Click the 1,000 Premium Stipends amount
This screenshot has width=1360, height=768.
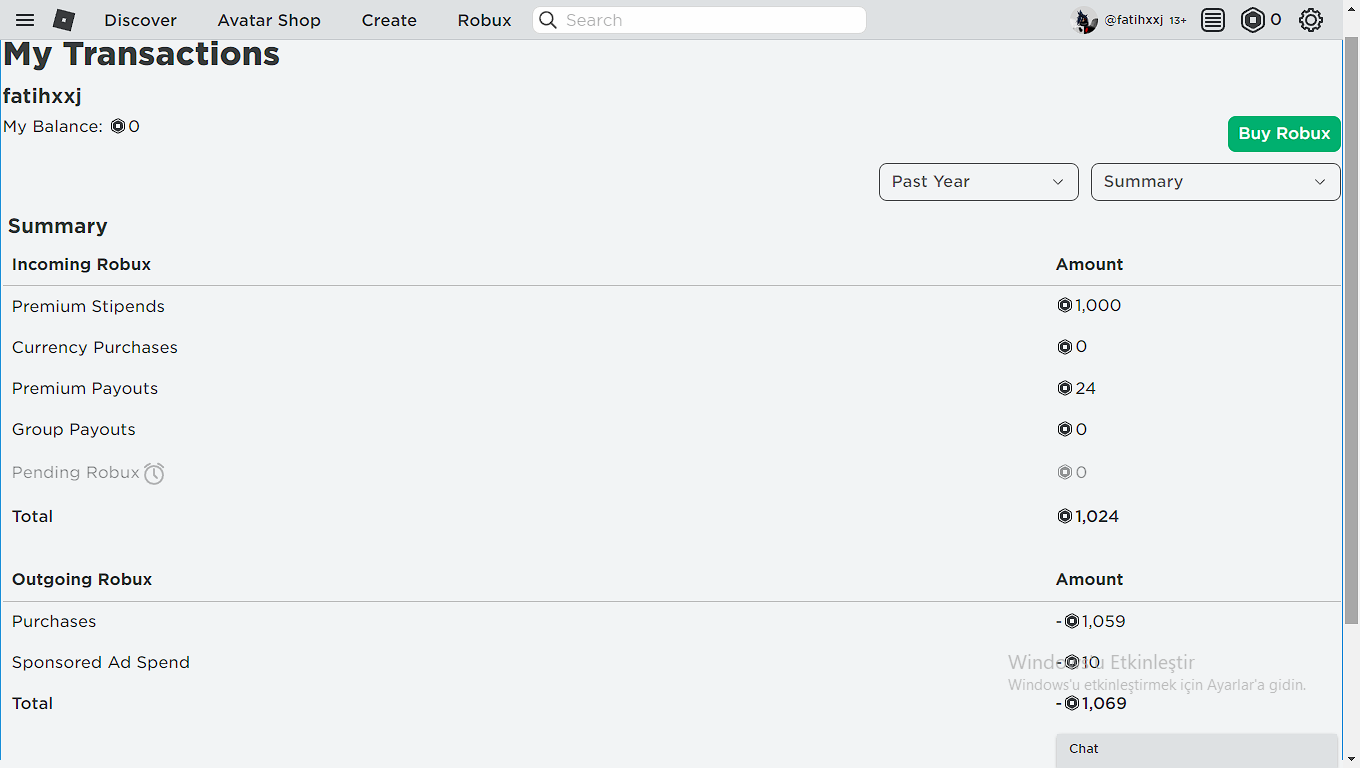point(1089,305)
